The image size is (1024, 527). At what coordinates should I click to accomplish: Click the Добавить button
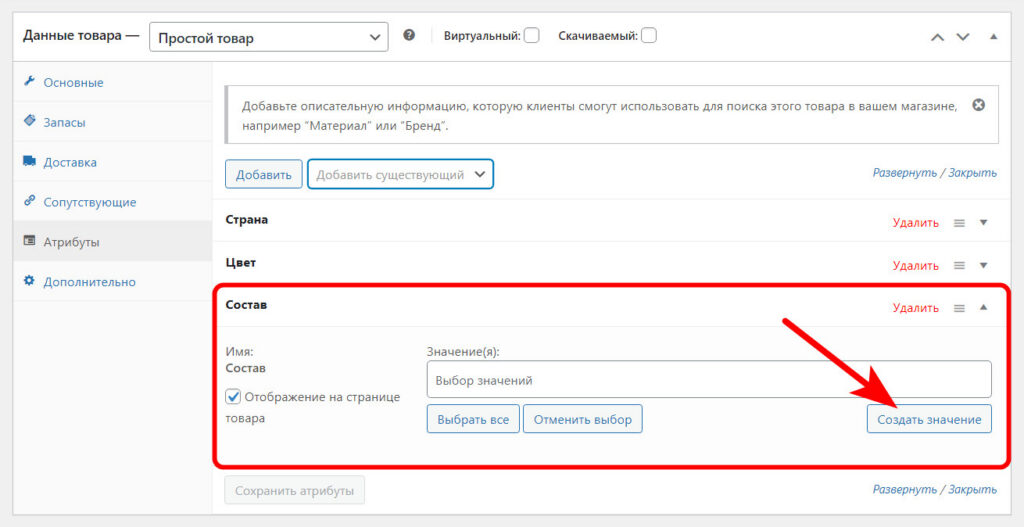point(264,174)
